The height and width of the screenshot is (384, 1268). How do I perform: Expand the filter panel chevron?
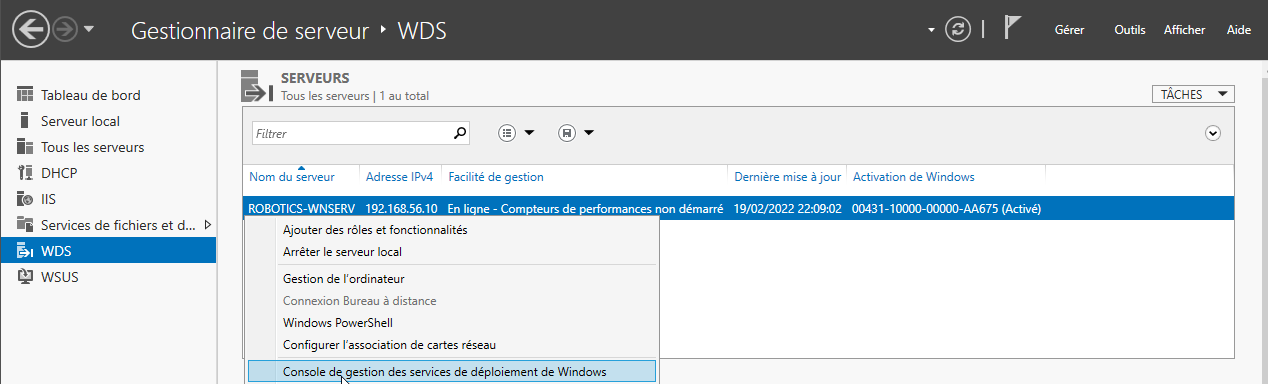pos(1214,132)
